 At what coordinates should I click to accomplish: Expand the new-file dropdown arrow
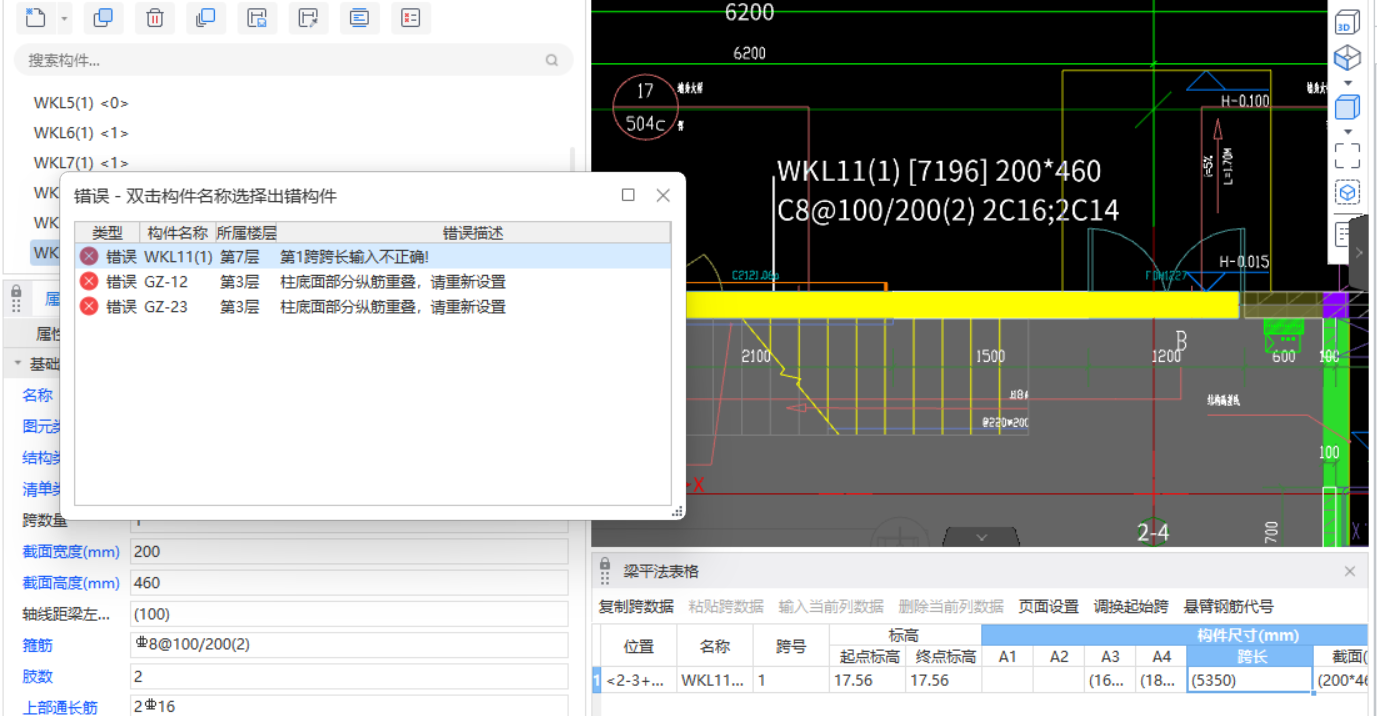pos(62,18)
